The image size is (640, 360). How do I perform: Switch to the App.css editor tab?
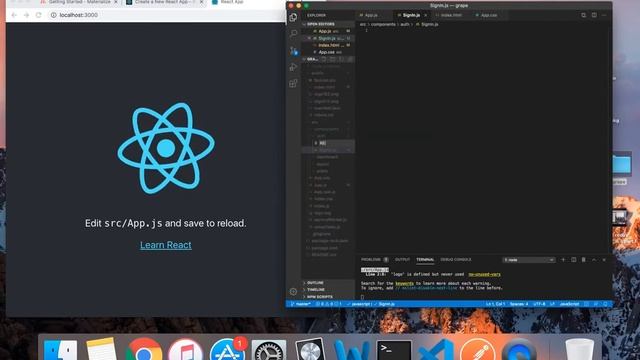(x=489, y=15)
